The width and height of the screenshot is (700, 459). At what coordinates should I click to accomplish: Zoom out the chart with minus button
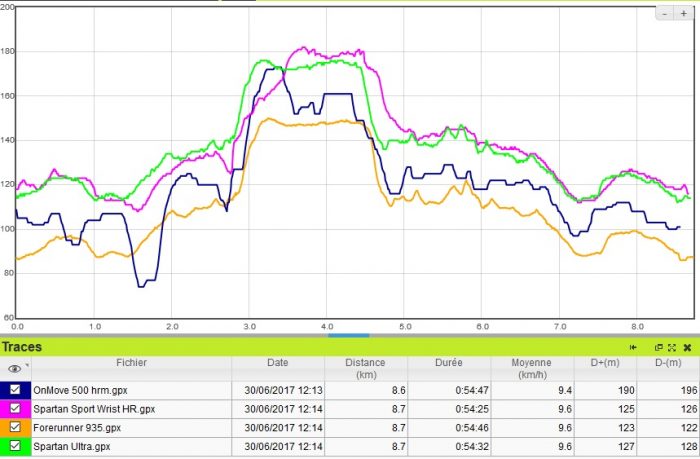coord(666,14)
